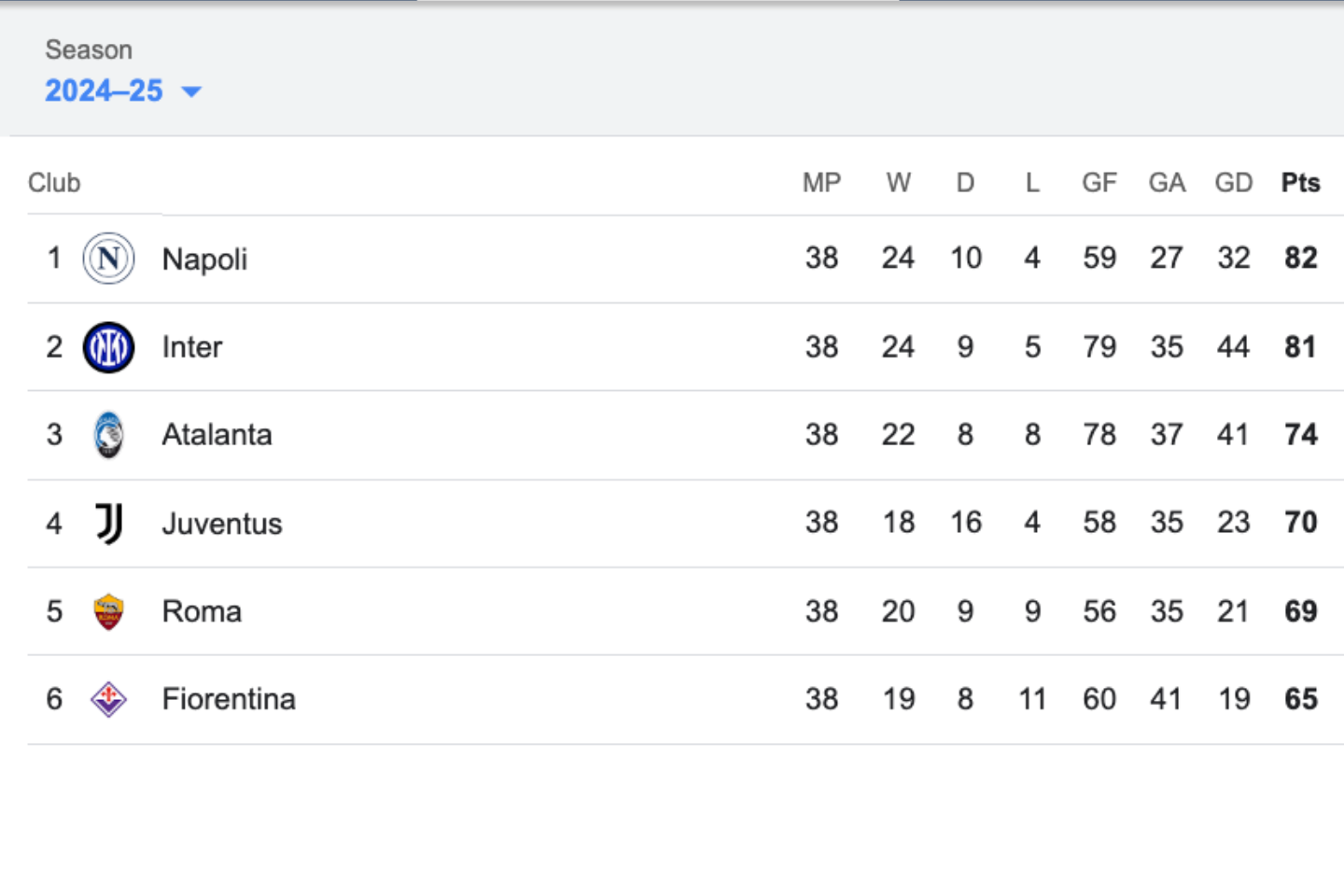Click the Juventus club logo icon
Viewport: 1344px width, 896px height.
pos(108,524)
